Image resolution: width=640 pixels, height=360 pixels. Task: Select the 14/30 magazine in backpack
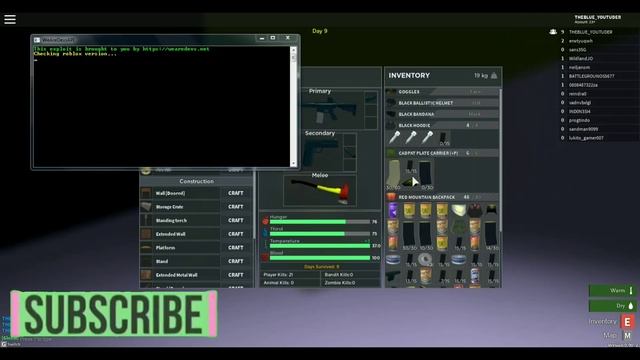tap(491, 235)
